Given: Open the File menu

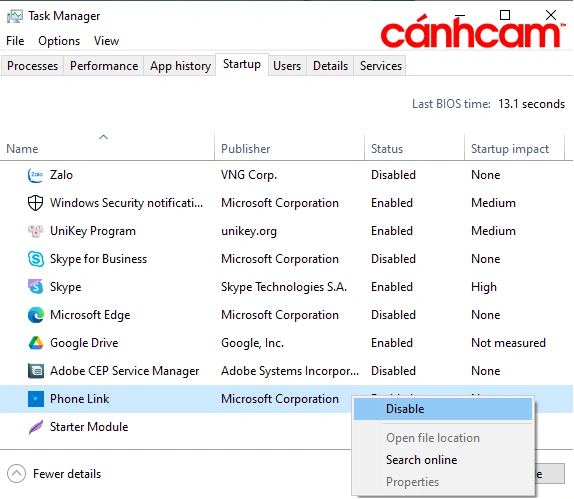Looking at the screenshot, I should point(15,41).
